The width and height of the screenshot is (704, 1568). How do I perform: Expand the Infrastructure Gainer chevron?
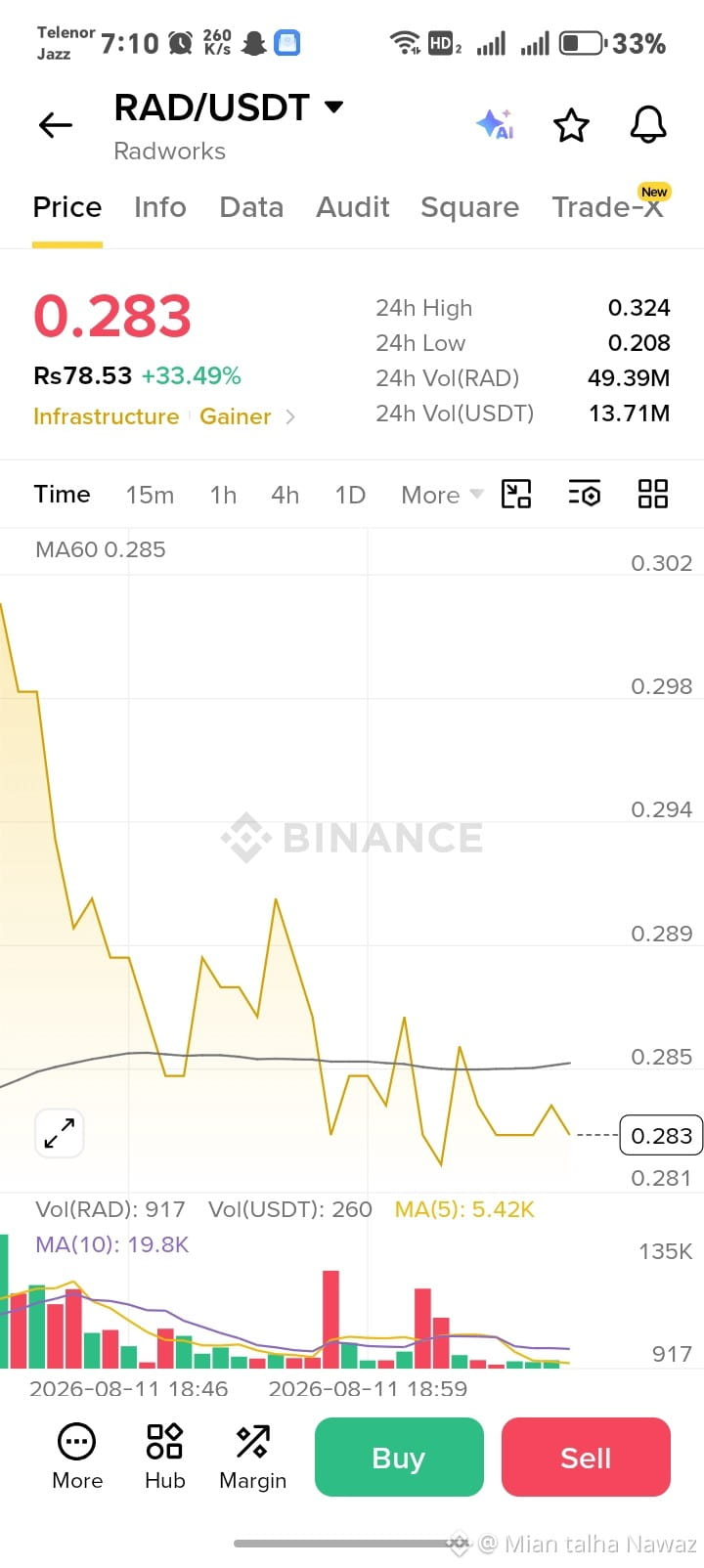coord(290,416)
